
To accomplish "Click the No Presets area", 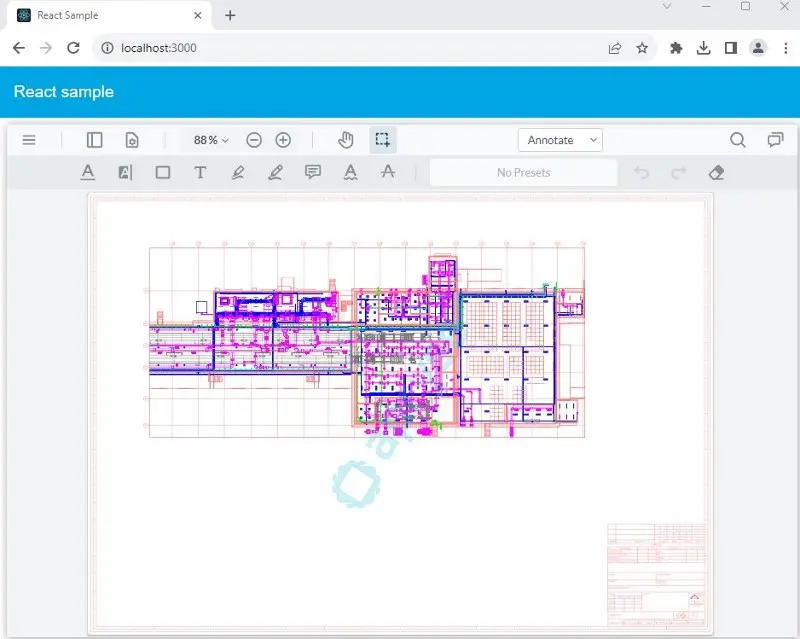I will [523, 173].
